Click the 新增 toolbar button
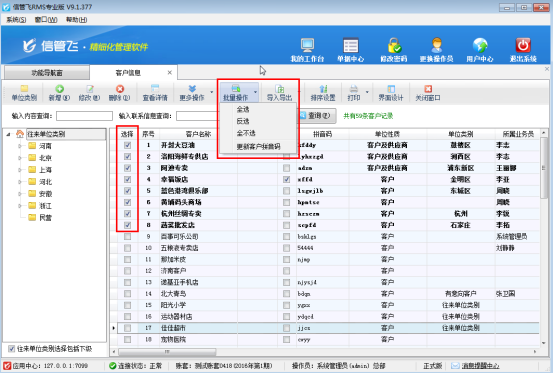Image resolution: width=554 pixels, height=374 pixels. 59,93
